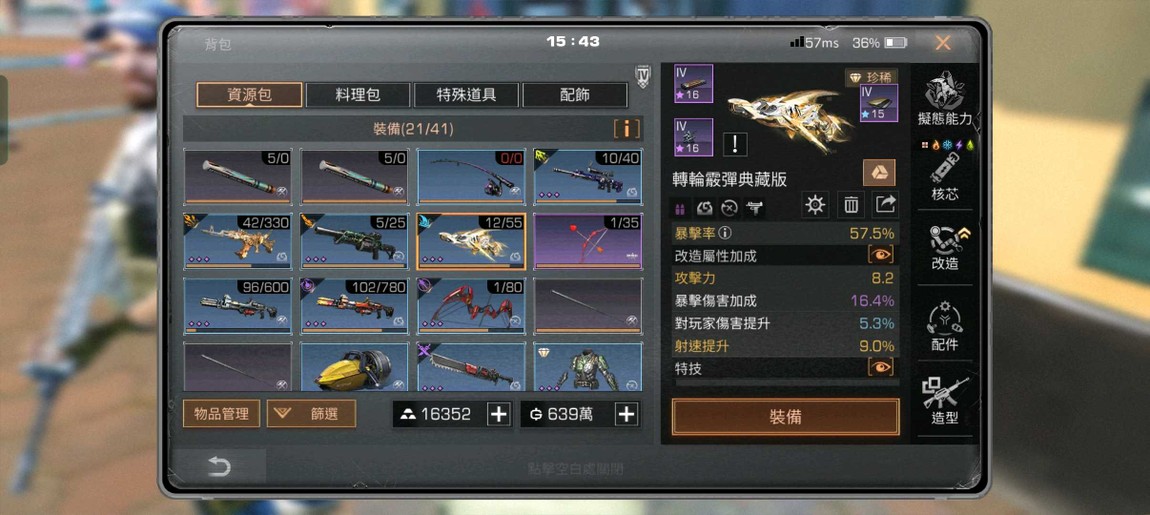Image resolution: width=1150 pixels, height=515 pixels.
Task: Click the trash can delete icon
Action: pyautogui.click(x=850, y=205)
